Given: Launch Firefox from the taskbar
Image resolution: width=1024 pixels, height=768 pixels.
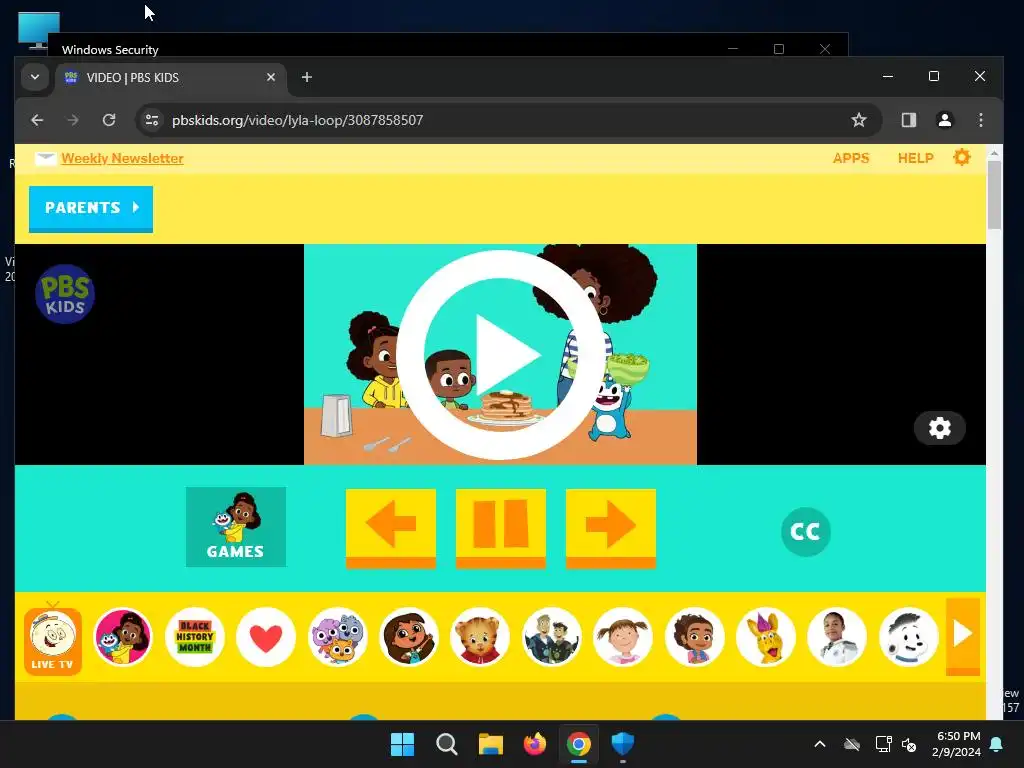Looking at the screenshot, I should (x=534, y=744).
